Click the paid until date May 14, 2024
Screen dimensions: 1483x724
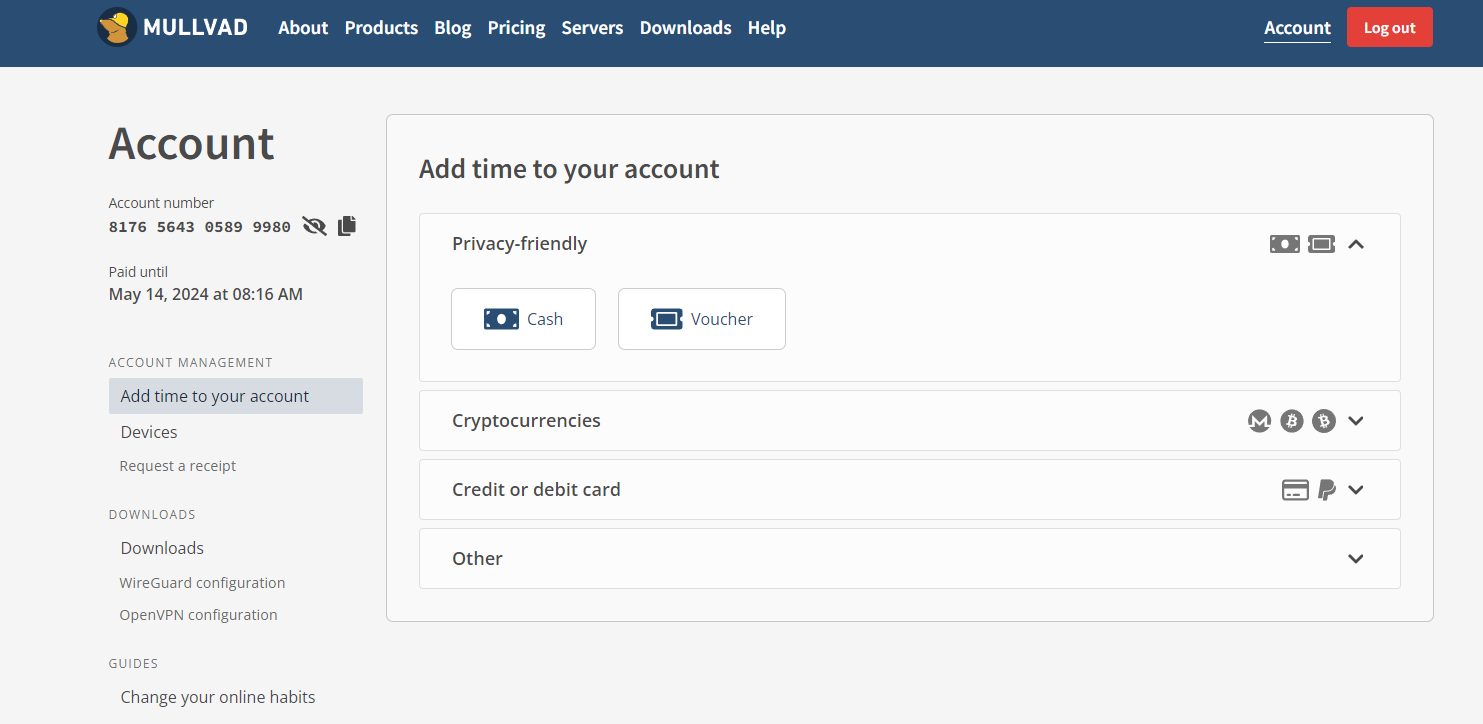pyautogui.click(x=206, y=294)
